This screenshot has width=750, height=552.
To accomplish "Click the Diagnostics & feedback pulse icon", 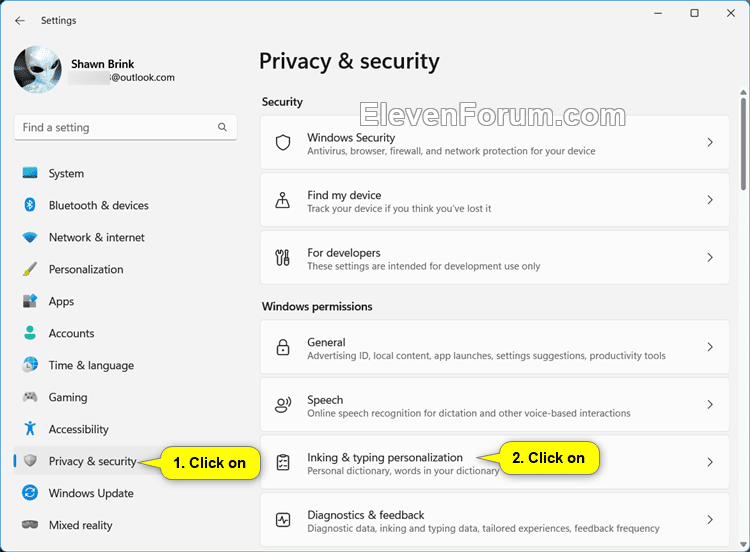I will [x=283, y=519].
